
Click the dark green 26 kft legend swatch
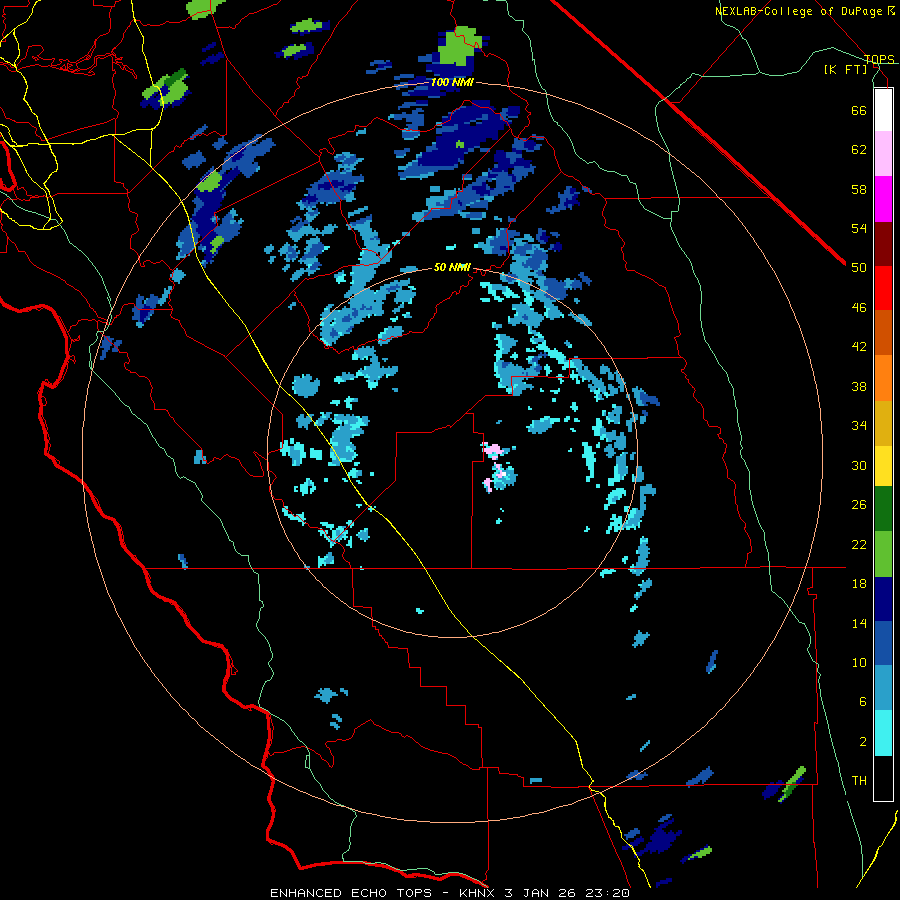[x=883, y=509]
